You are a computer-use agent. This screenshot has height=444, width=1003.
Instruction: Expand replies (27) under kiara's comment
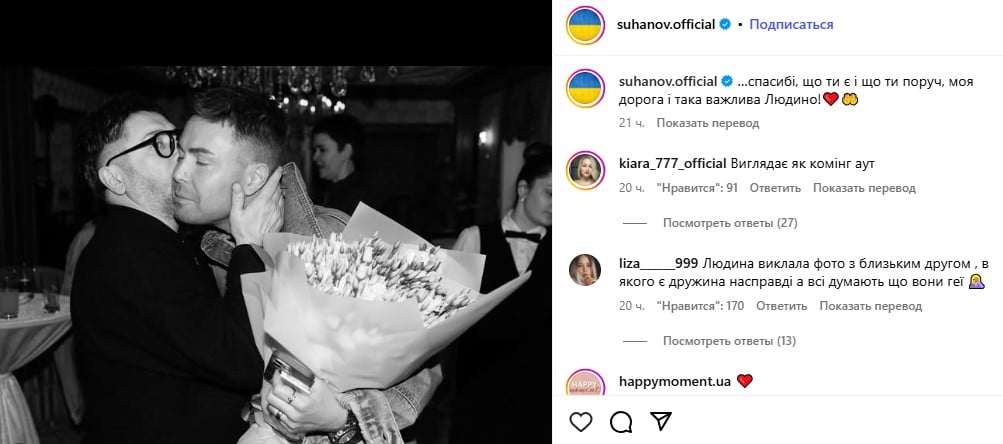pyautogui.click(x=730, y=223)
